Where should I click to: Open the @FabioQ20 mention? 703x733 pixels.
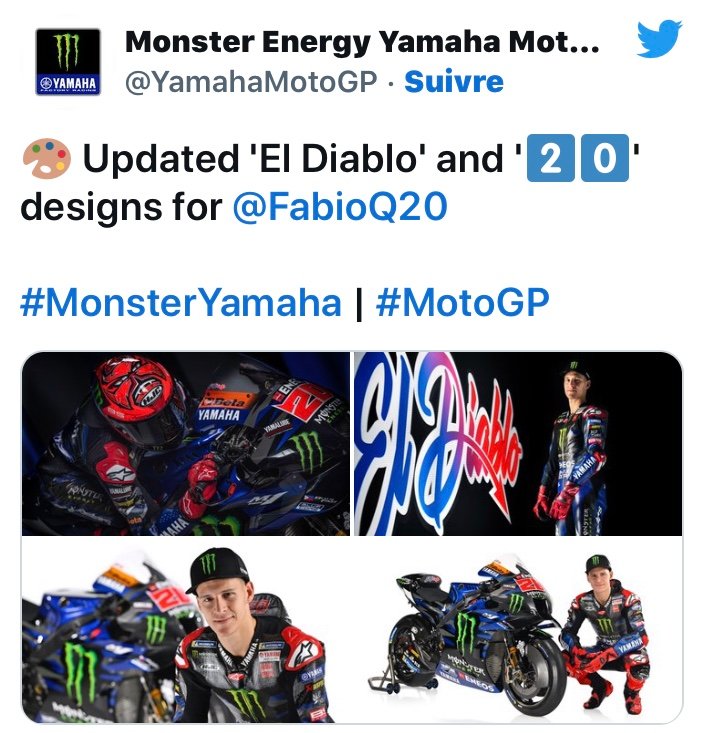[x=340, y=206]
